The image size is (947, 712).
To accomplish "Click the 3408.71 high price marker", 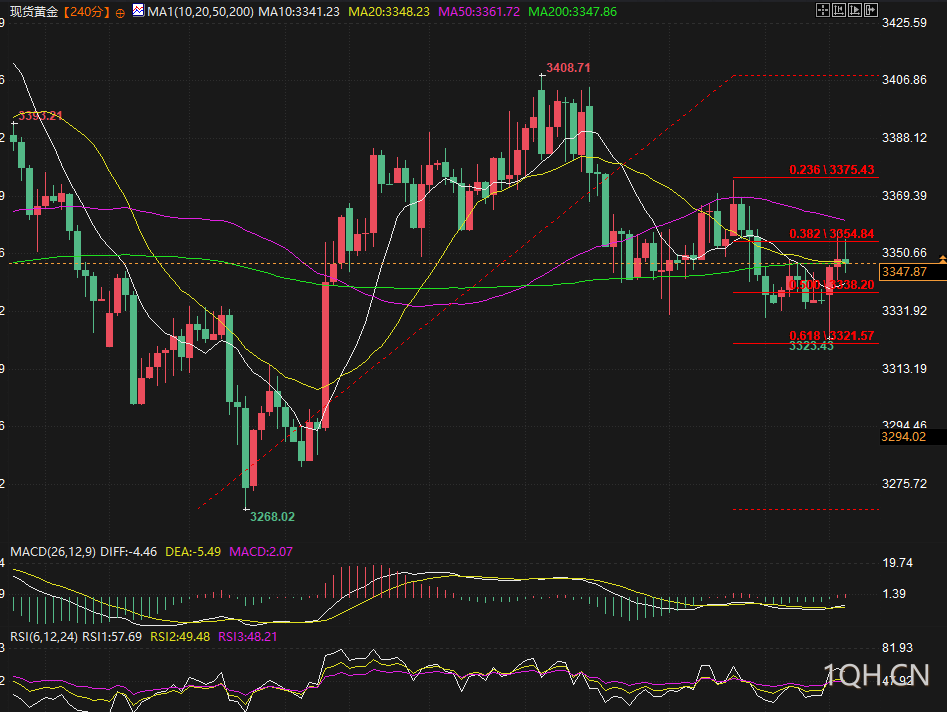I will 568,68.
